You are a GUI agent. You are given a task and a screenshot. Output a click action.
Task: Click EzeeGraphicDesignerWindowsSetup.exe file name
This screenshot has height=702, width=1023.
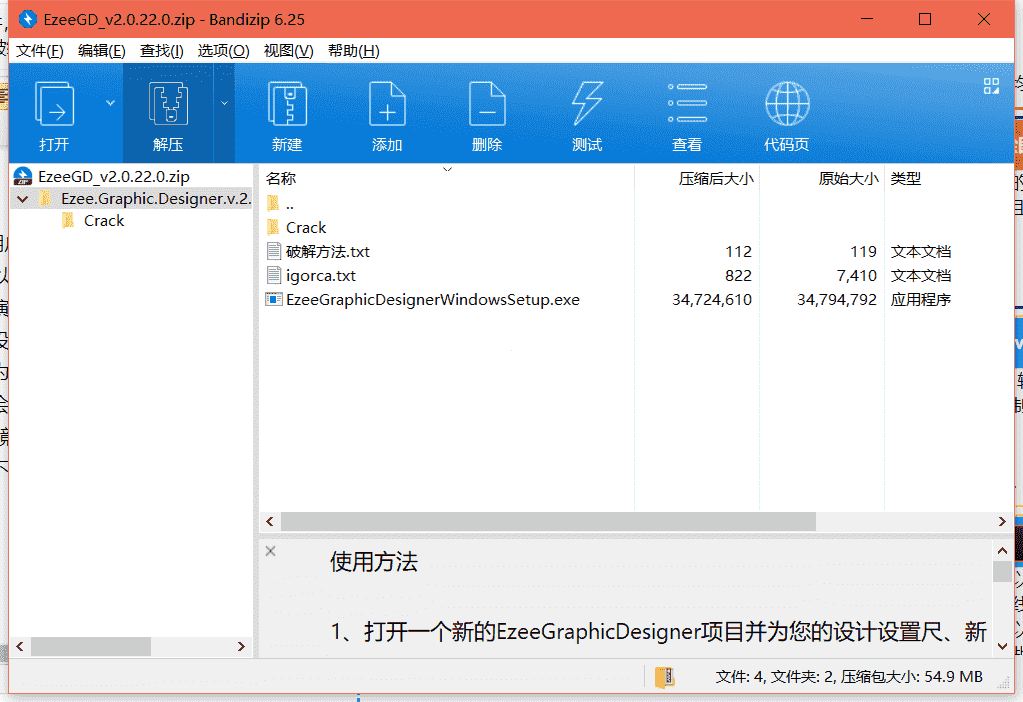(433, 300)
